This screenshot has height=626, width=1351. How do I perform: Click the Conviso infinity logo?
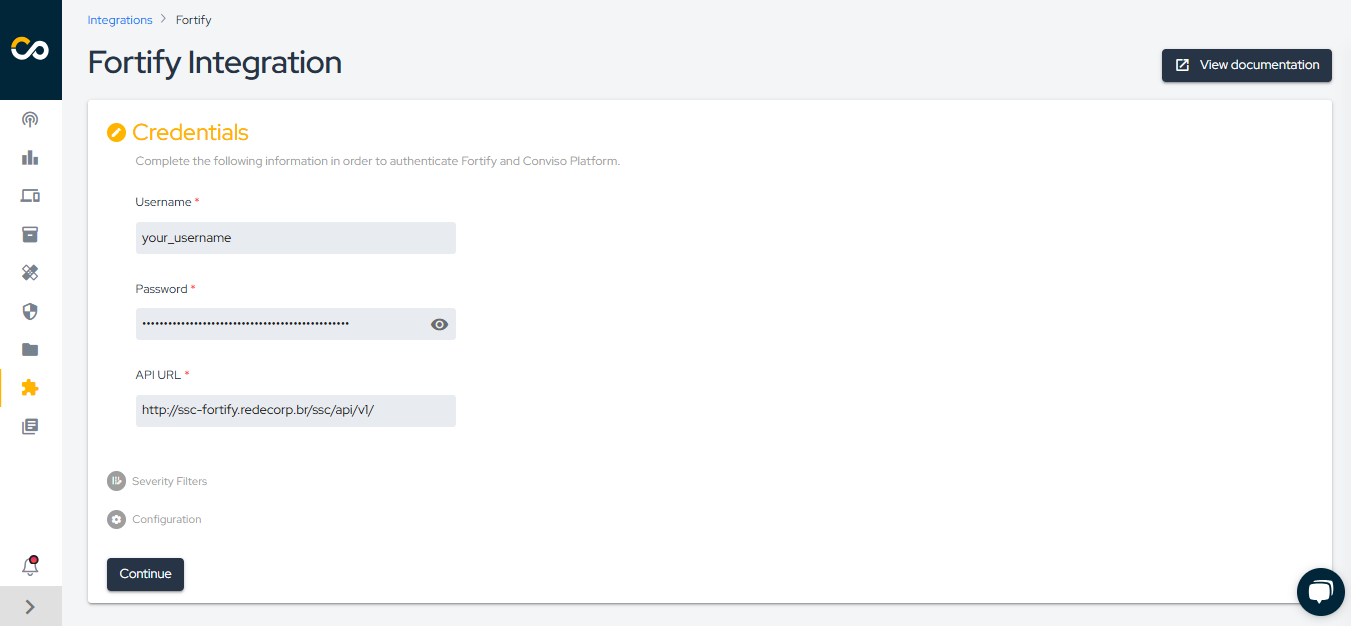[30, 49]
